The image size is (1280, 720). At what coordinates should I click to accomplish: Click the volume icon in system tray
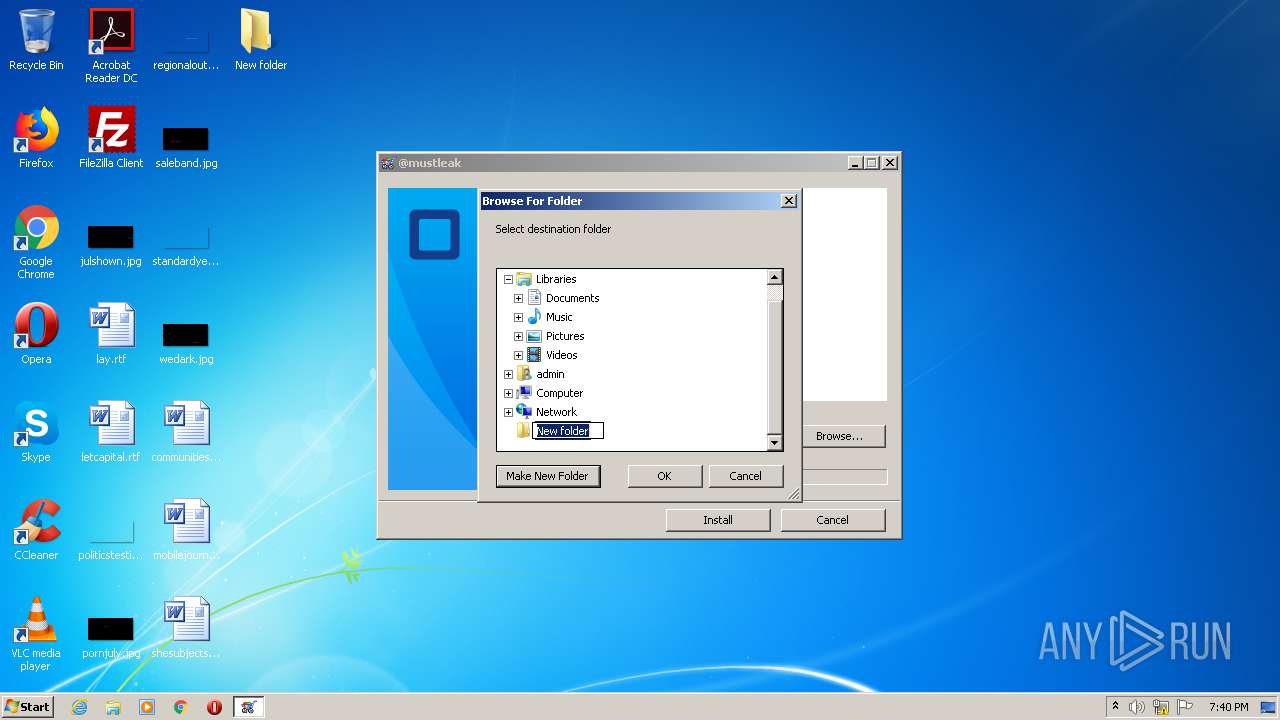click(1137, 707)
